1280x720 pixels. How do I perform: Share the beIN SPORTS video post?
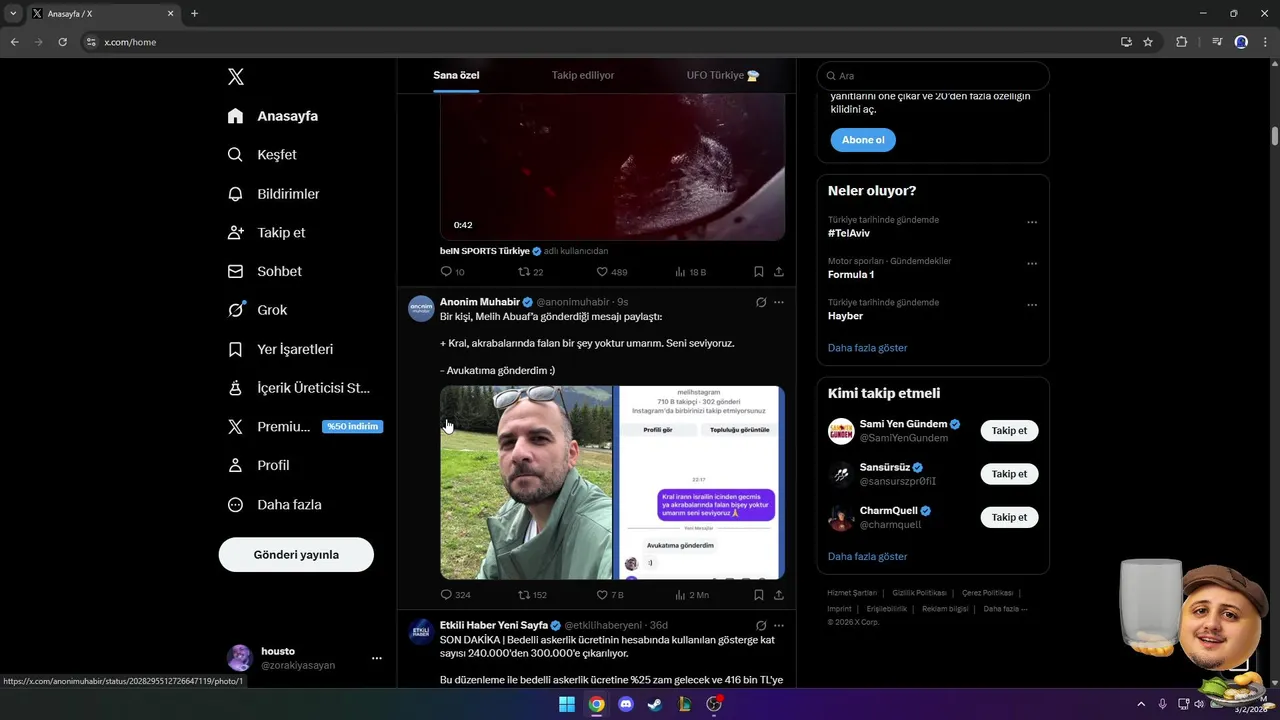(779, 272)
